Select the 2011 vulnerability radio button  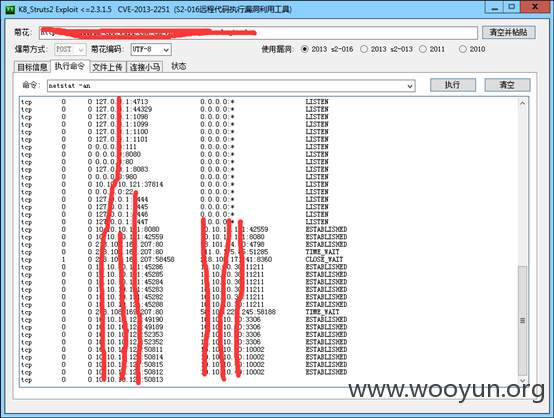(x=423, y=49)
